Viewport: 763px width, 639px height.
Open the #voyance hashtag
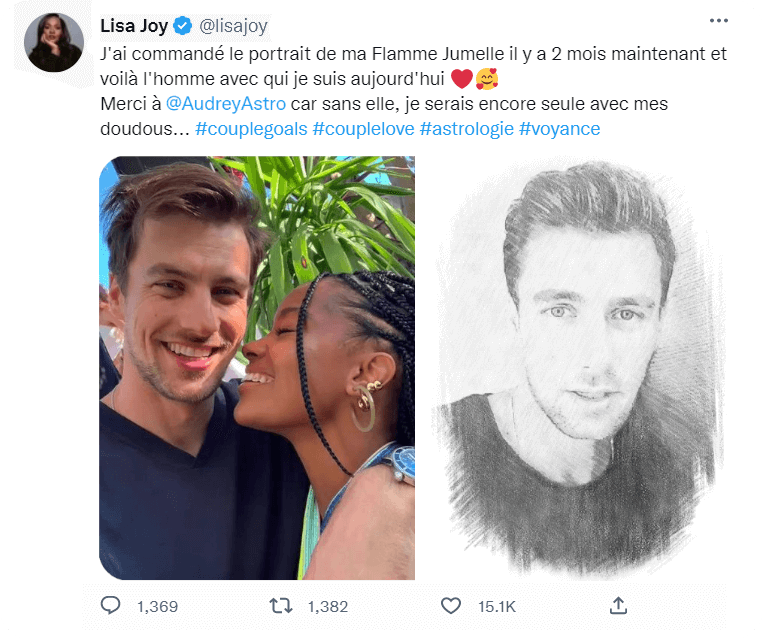[560, 129]
